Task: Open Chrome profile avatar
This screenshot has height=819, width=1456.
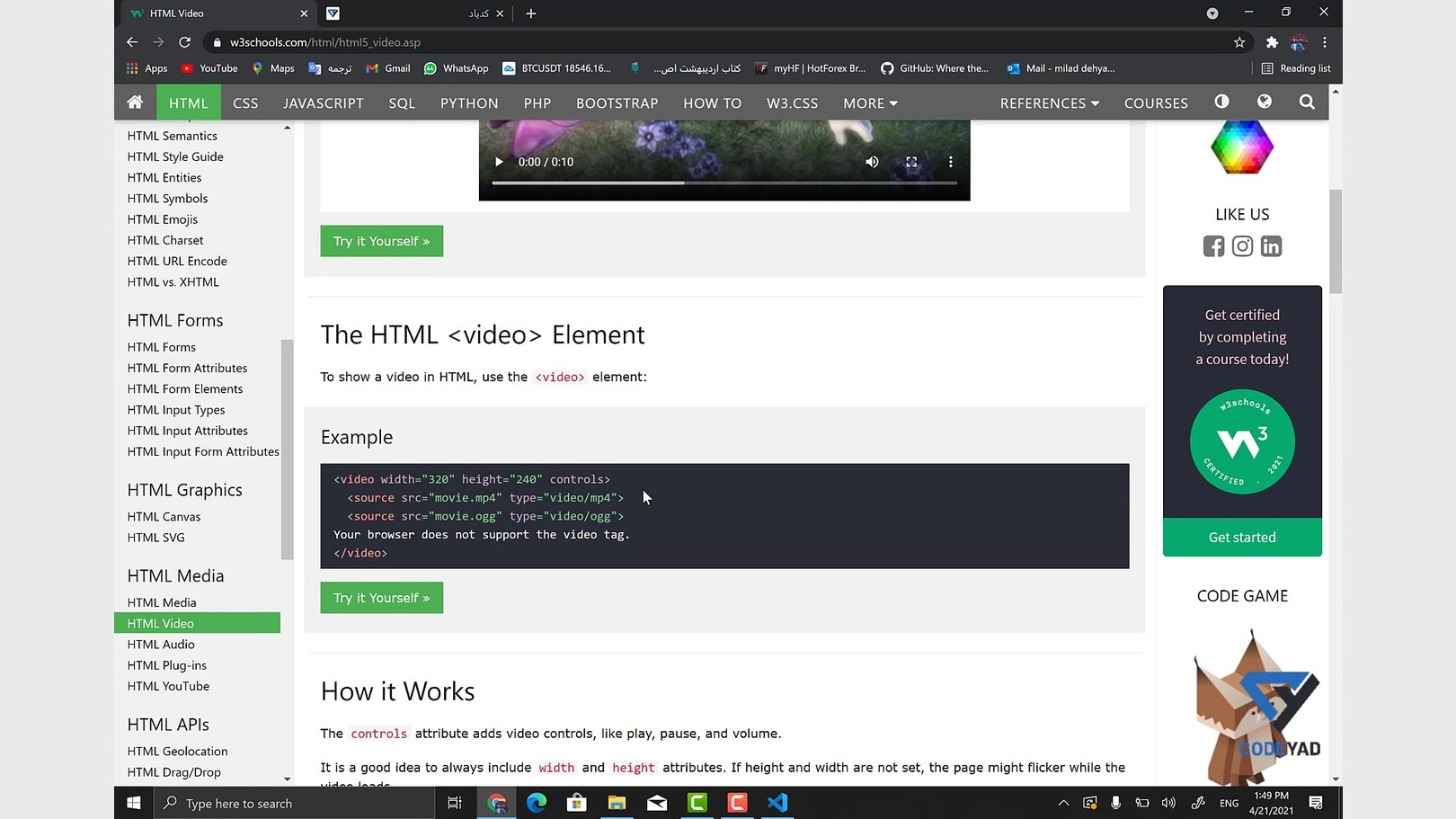Action: pyautogui.click(x=1298, y=42)
